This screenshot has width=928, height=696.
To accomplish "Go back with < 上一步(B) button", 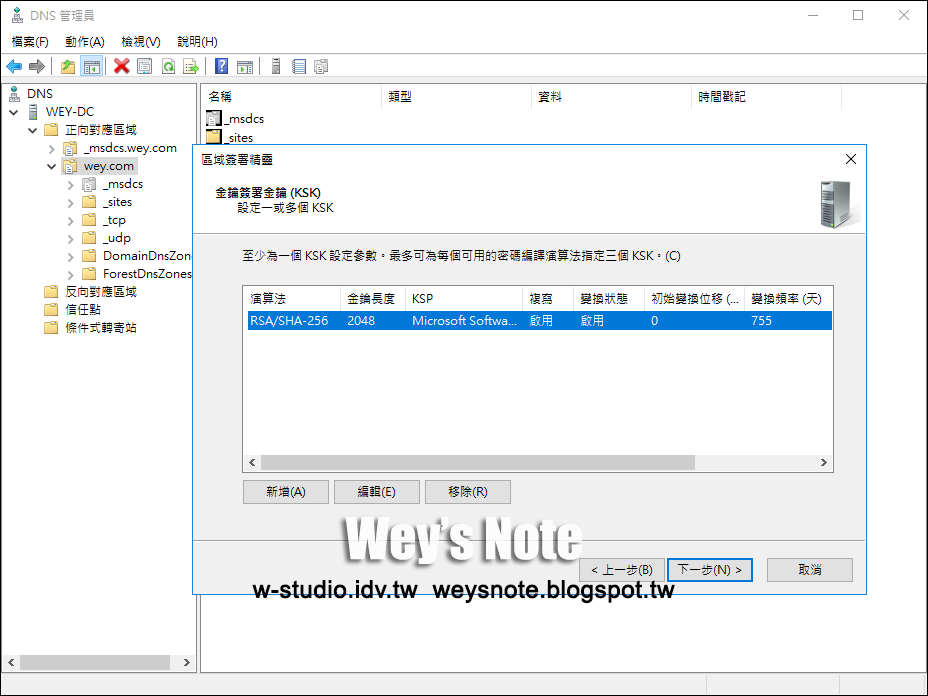I will pos(621,570).
